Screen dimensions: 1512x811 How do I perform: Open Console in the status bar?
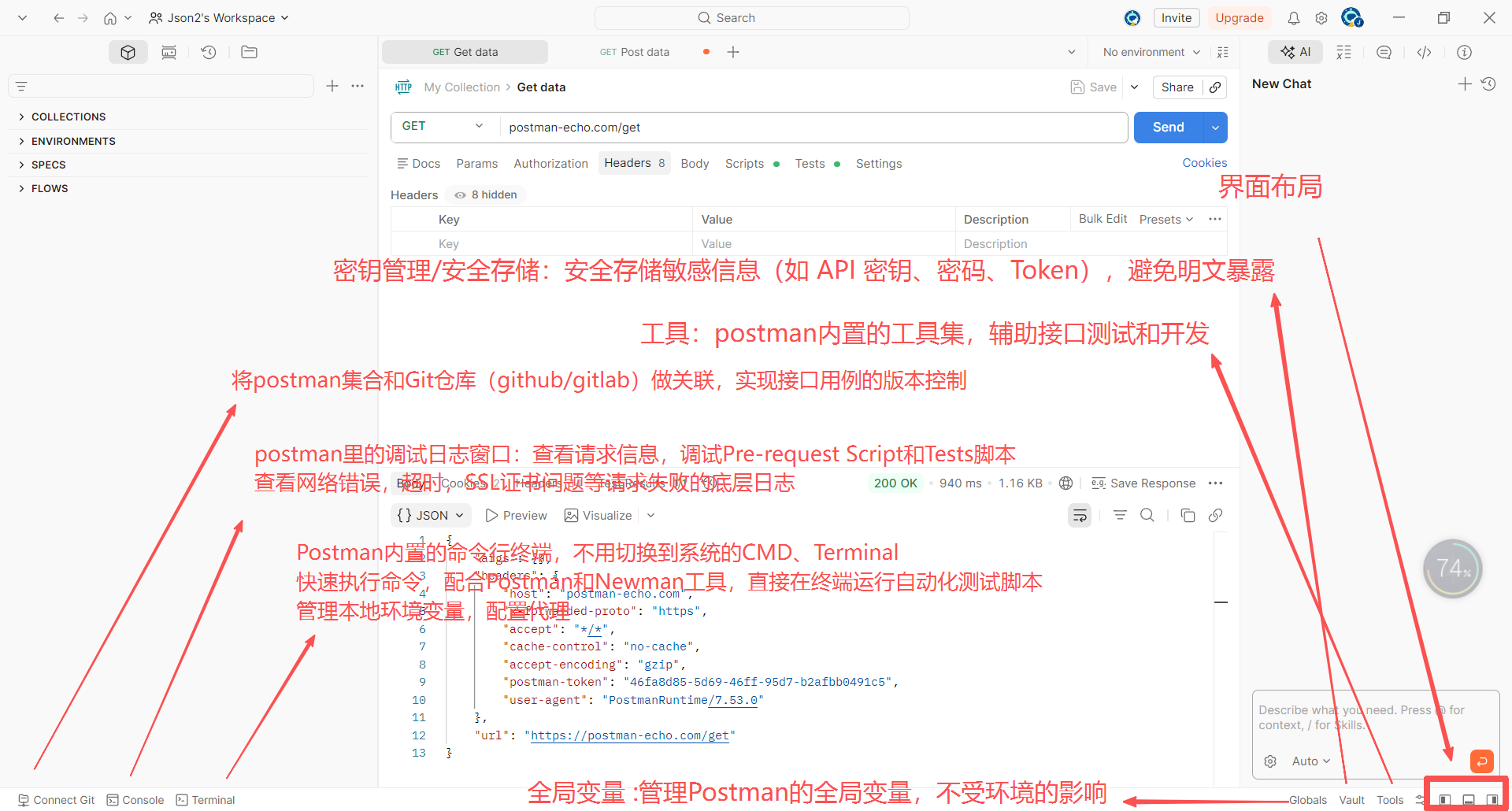click(x=135, y=800)
